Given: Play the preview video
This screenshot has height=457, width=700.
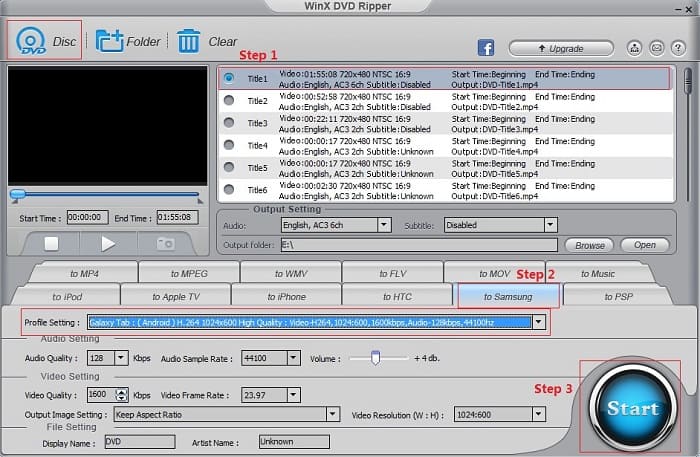Looking at the screenshot, I should [108, 244].
